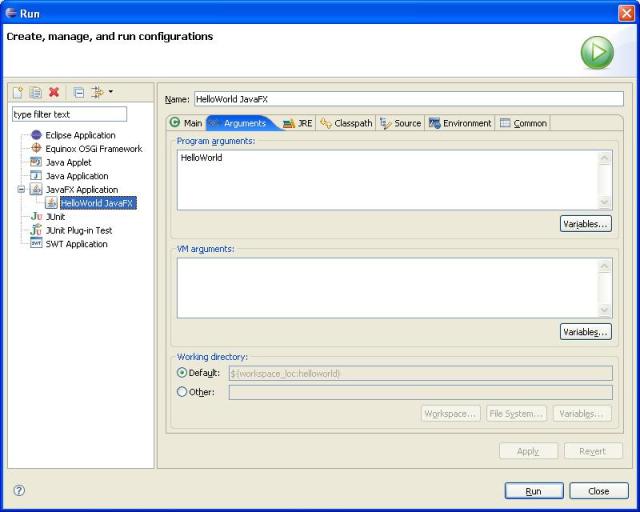Switch to the Classpath tab
640x512 pixels.
coord(346,123)
